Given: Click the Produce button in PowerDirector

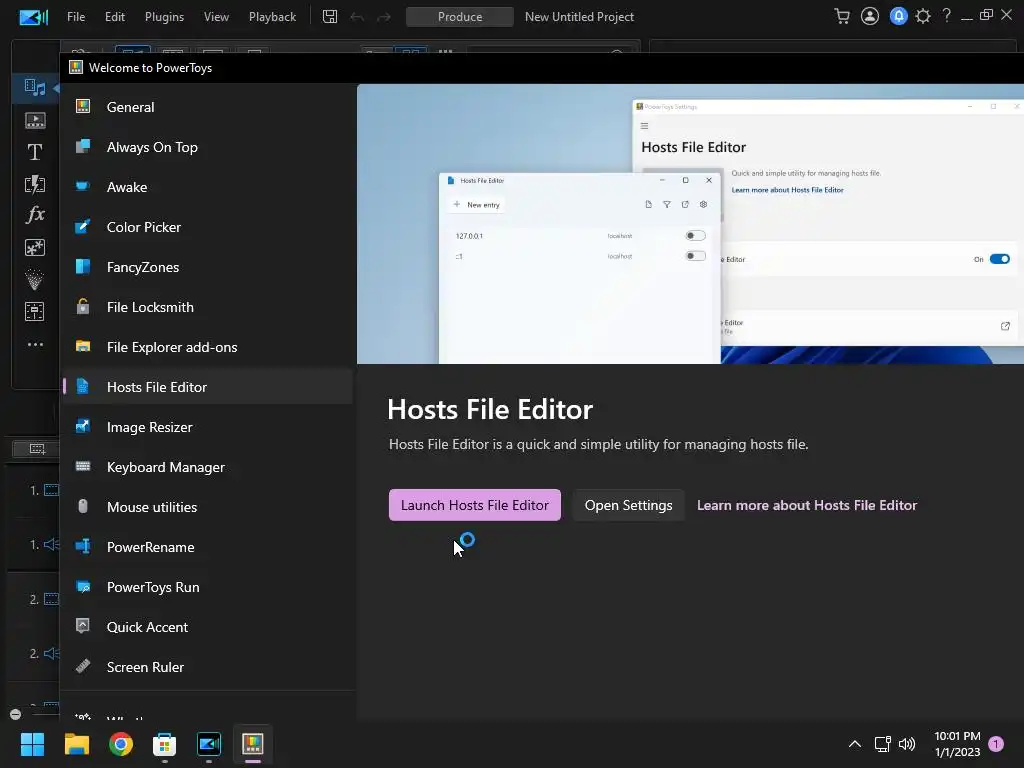Looking at the screenshot, I should (x=460, y=17).
